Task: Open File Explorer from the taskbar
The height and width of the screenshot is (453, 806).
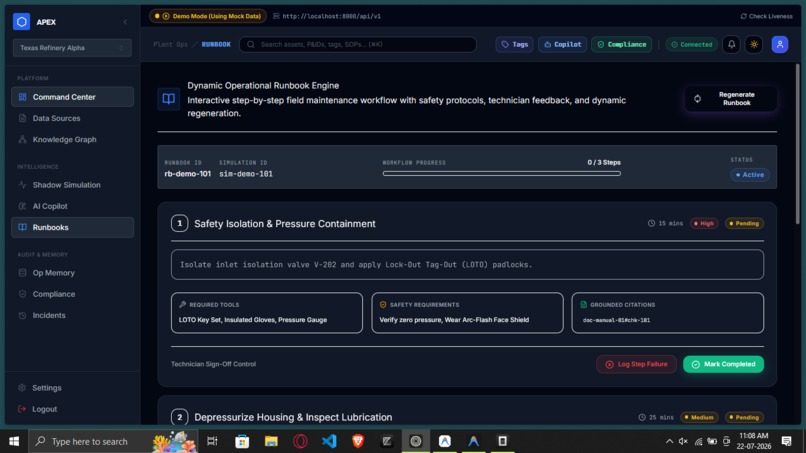Action: click(271, 441)
